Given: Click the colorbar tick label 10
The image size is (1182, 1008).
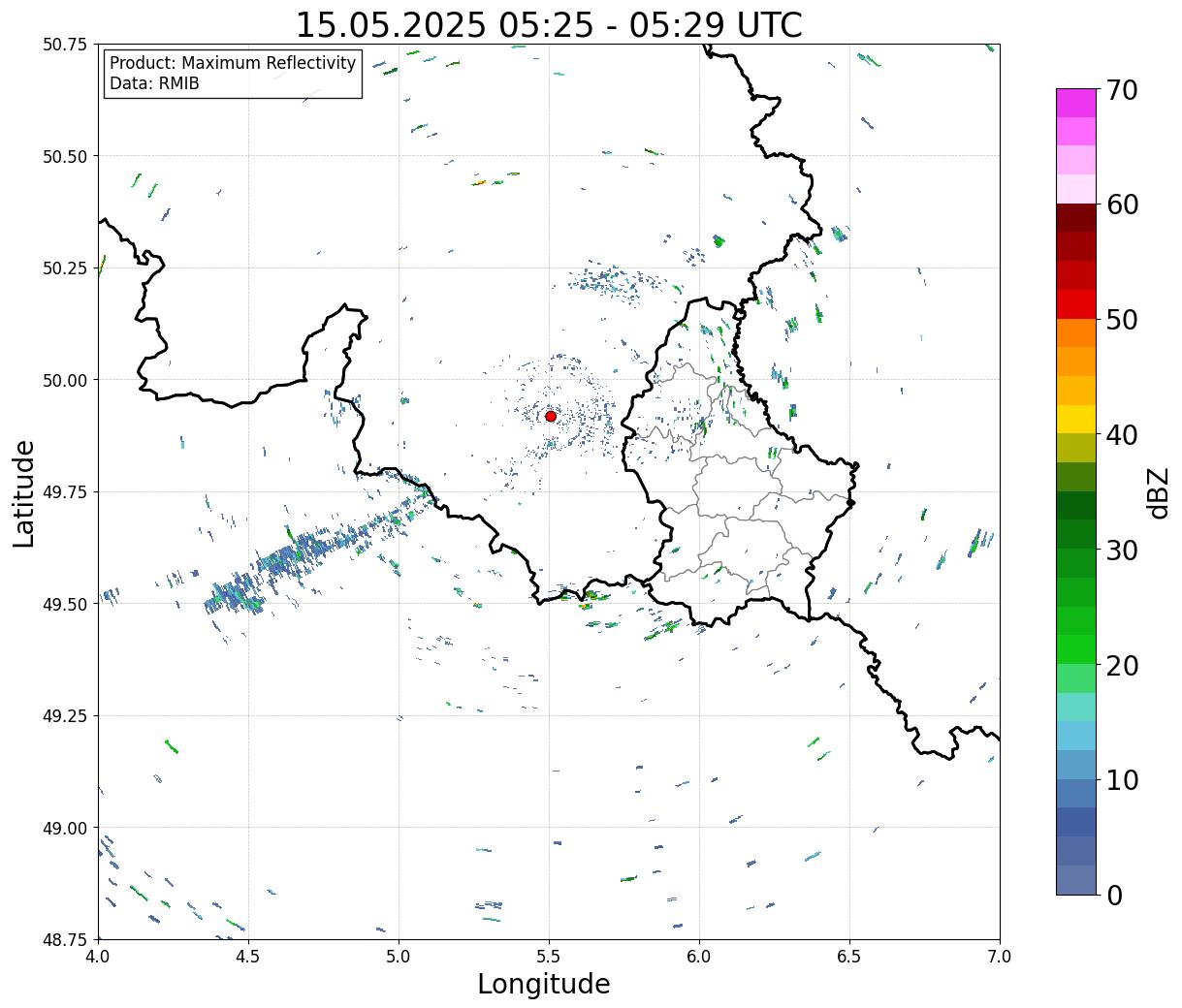Looking at the screenshot, I should (1122, 779).
